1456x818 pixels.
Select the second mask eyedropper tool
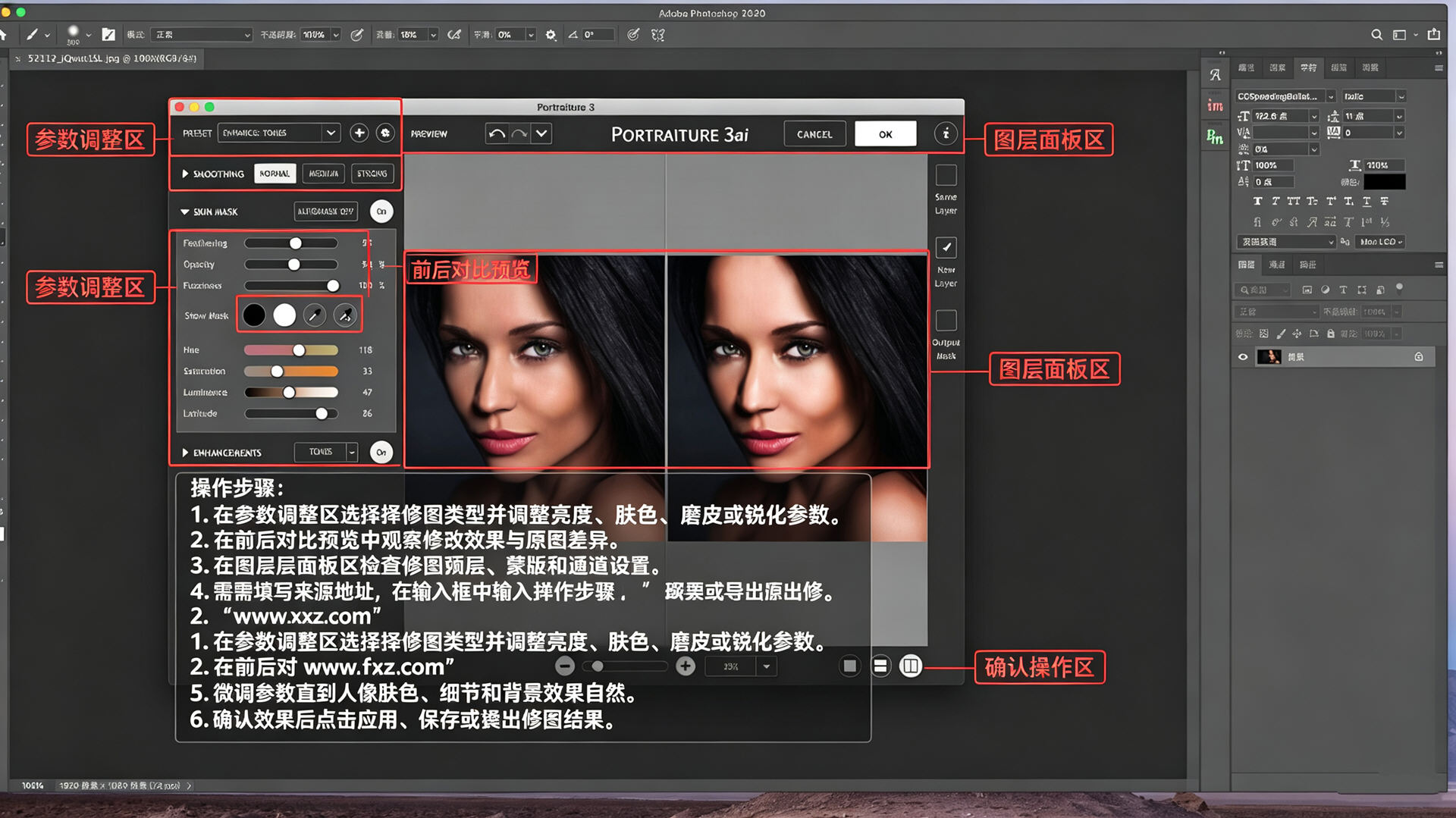tap(345, 315)
